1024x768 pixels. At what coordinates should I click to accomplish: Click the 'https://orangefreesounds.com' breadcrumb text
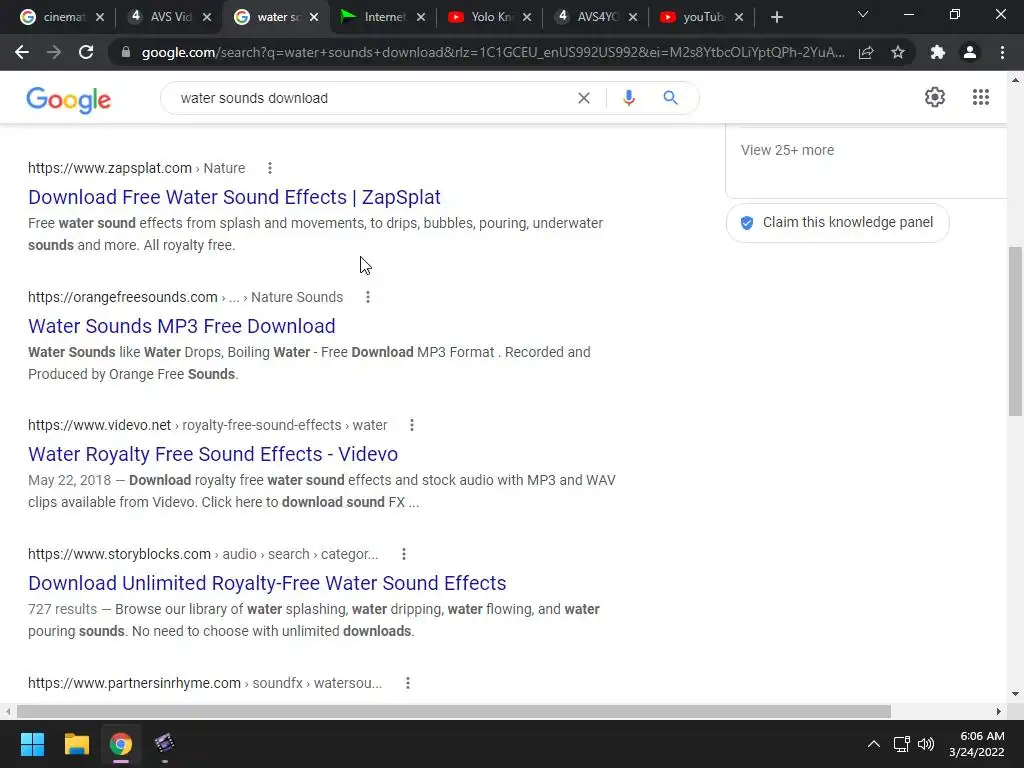tap(123, 297)
